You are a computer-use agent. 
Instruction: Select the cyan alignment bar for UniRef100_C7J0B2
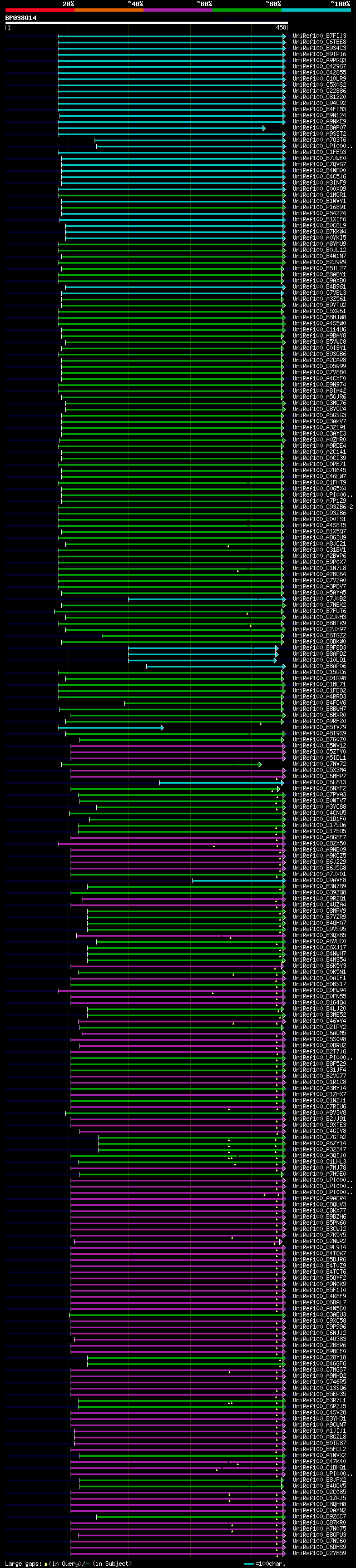coord(206,599)
